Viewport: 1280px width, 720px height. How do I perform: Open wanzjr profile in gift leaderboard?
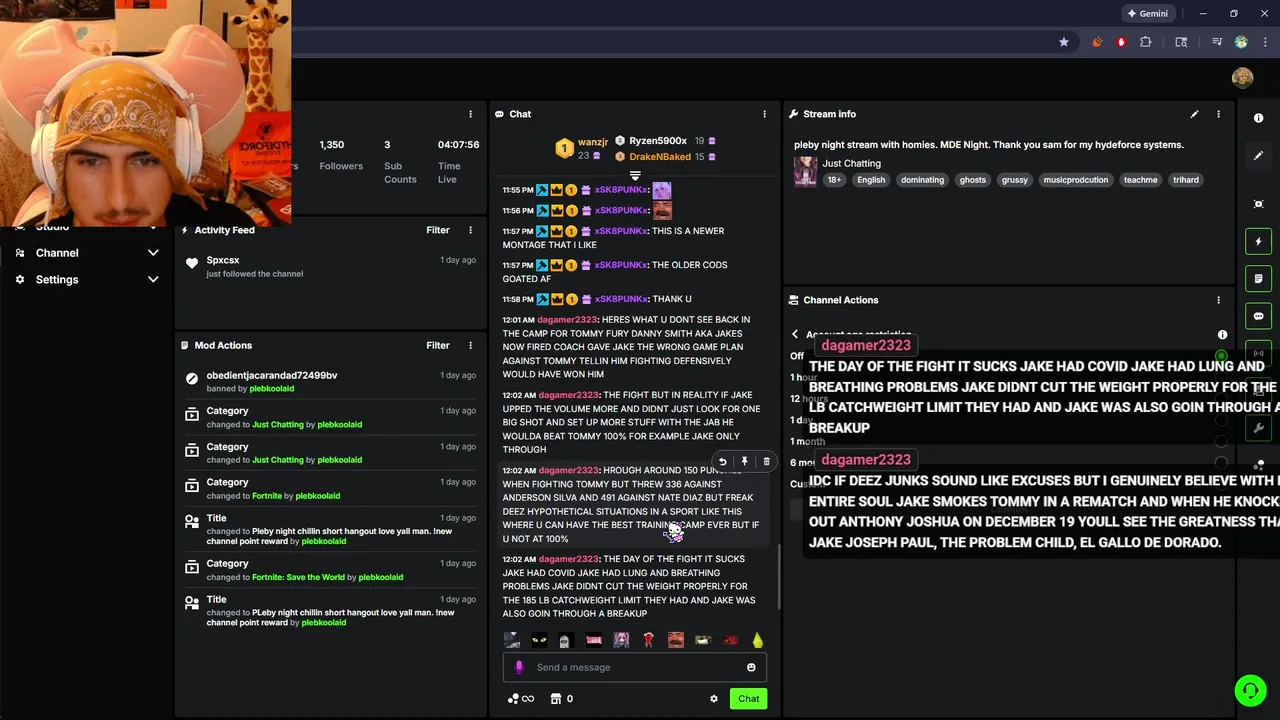[593, 142]
